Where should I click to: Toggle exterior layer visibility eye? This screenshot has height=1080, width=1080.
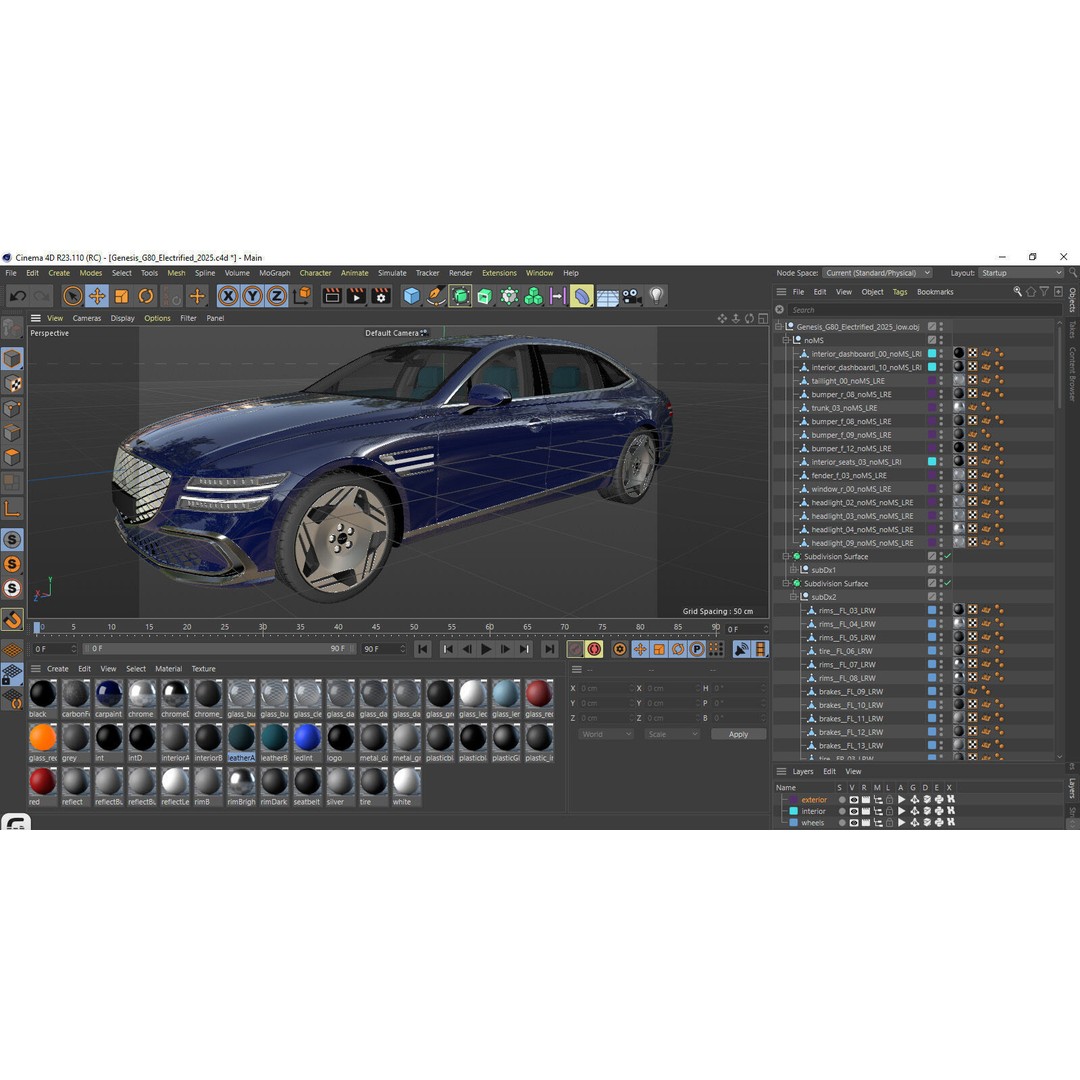click(853, 800)
